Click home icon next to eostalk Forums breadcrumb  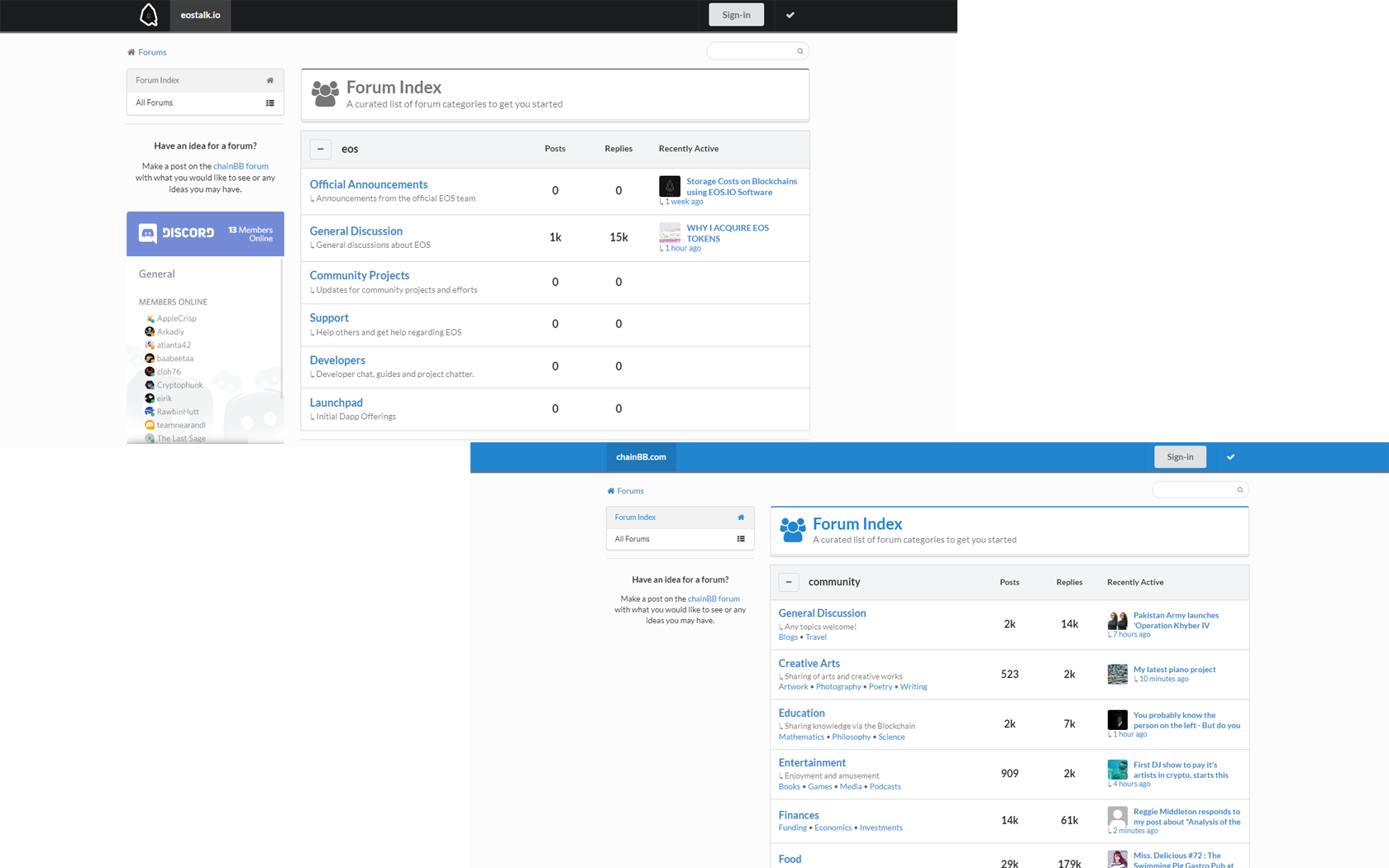click(131, 52)
